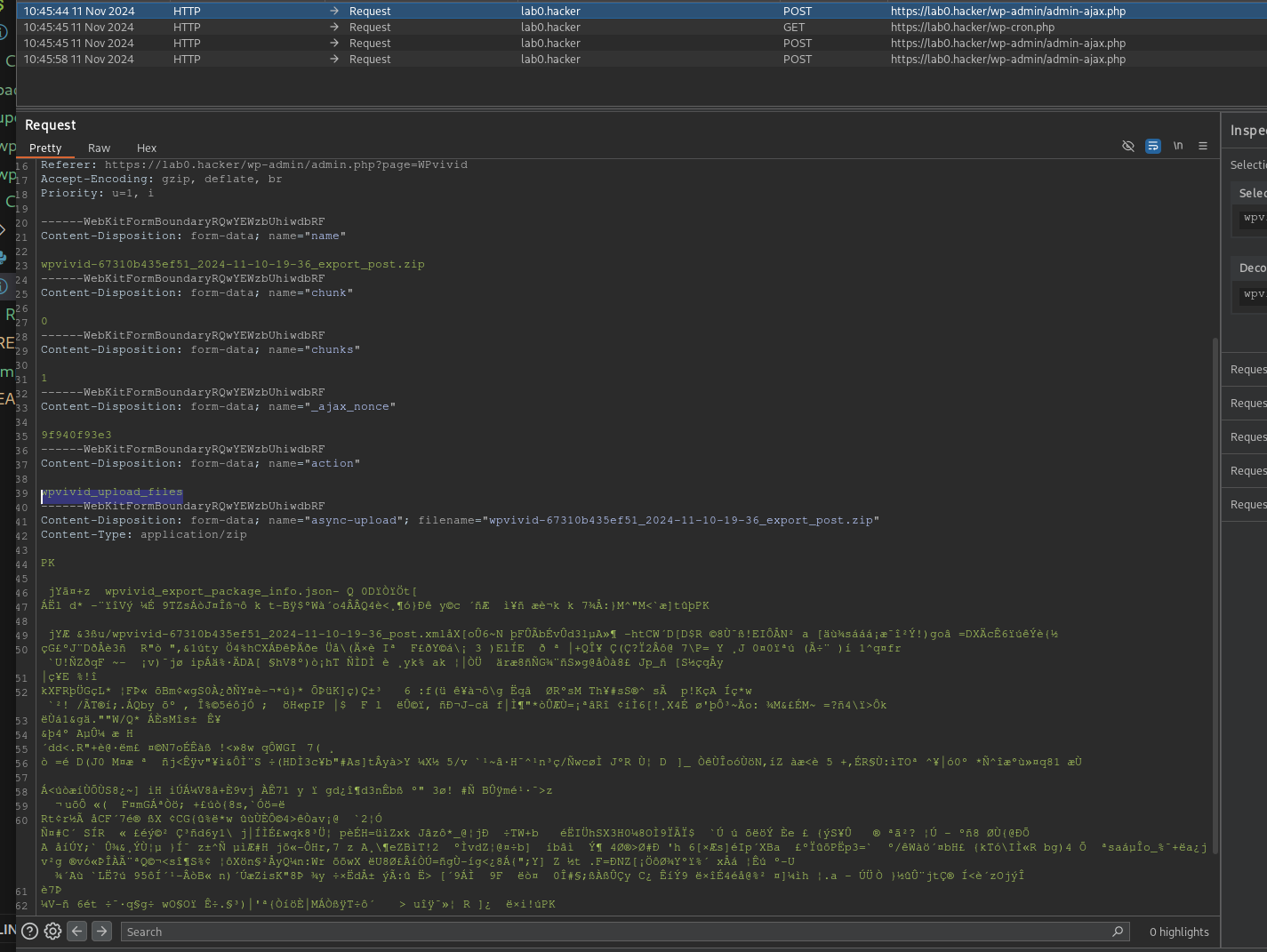
Task: Click Content-Type: application/zip line
Action: coord(143,534)
